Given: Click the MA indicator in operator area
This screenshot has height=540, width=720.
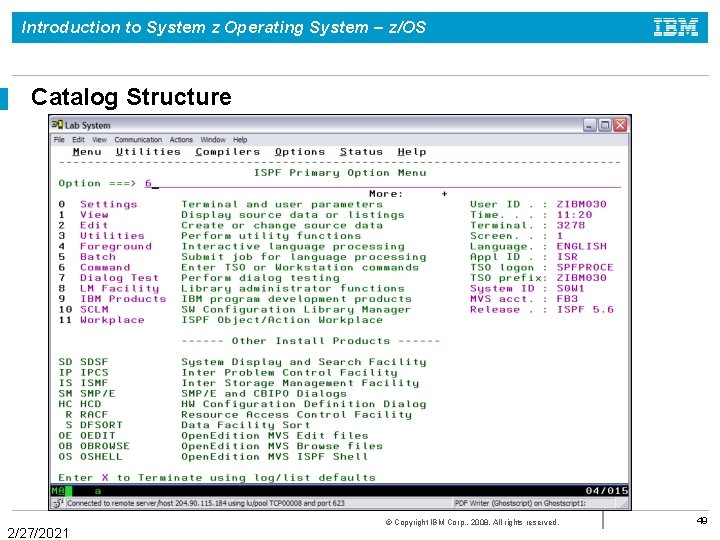Looking at the screenshot, I should point(58,491).
